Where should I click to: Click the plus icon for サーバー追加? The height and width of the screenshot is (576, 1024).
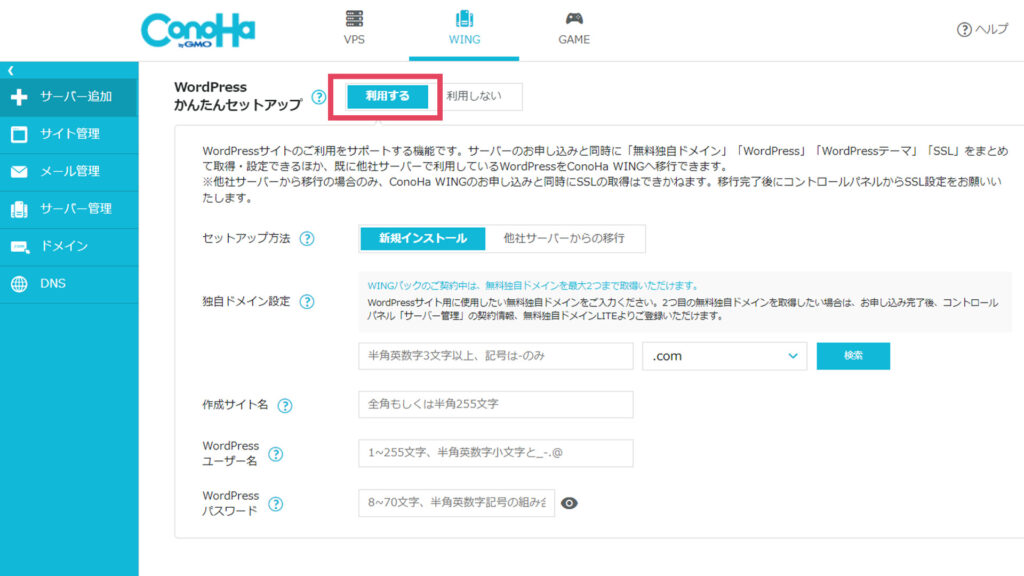pos(19,97)
